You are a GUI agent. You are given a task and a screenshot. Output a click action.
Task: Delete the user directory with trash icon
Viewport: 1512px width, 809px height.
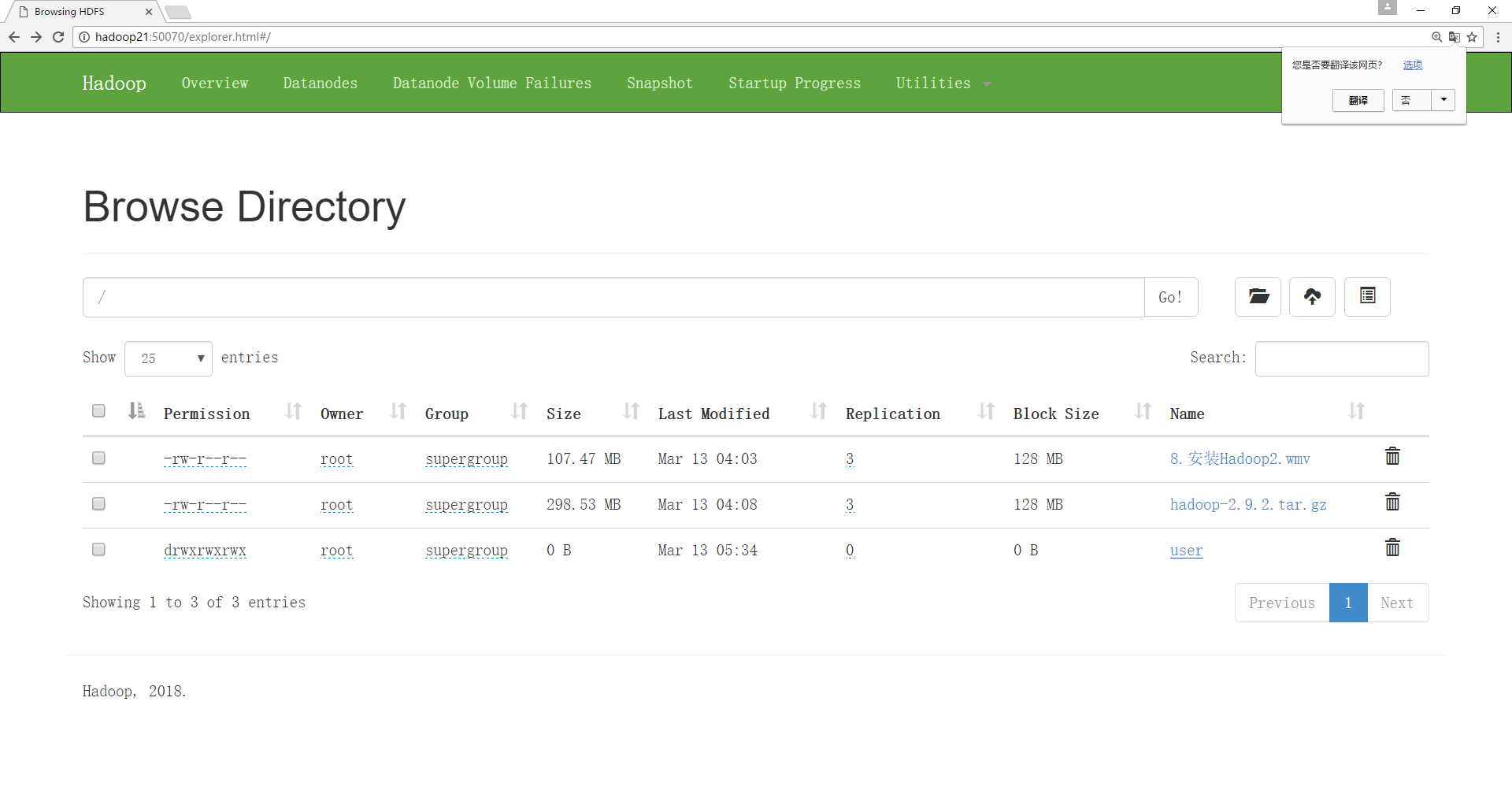(x=1392, y=547)
